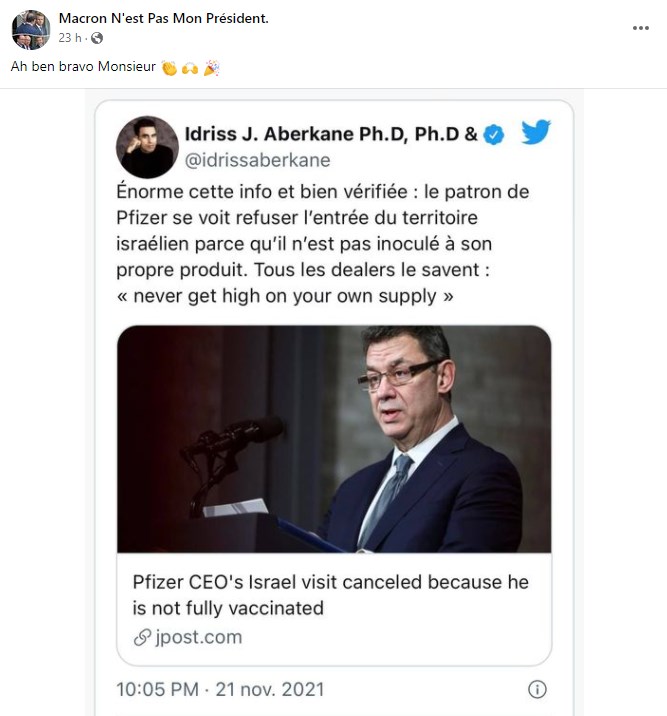This screenshot has width=667, height=716.
Task: Open Macron N'est Pas Mon Président page avatar
Action: pos(31,30)
